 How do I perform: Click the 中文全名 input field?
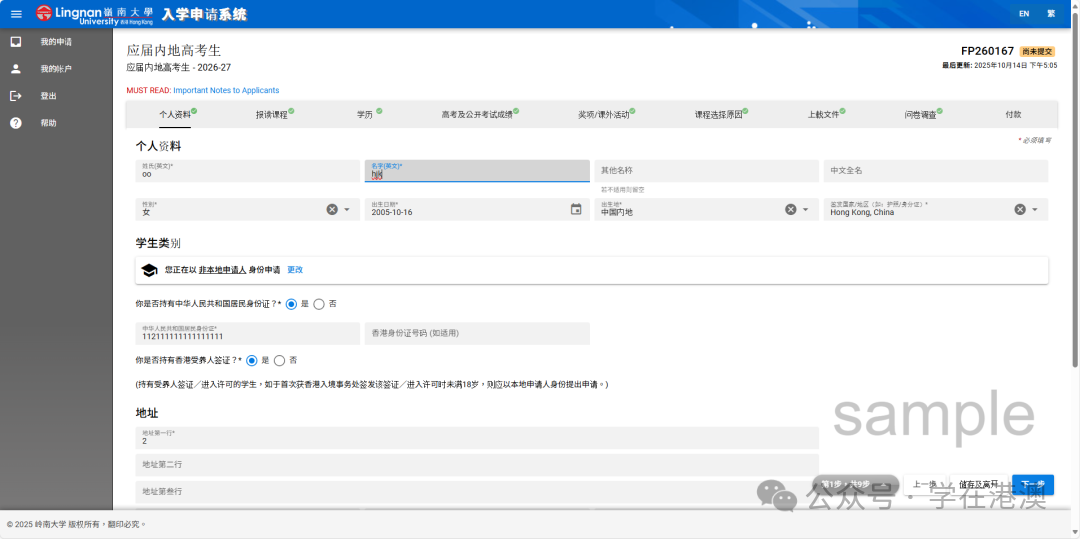935,171
